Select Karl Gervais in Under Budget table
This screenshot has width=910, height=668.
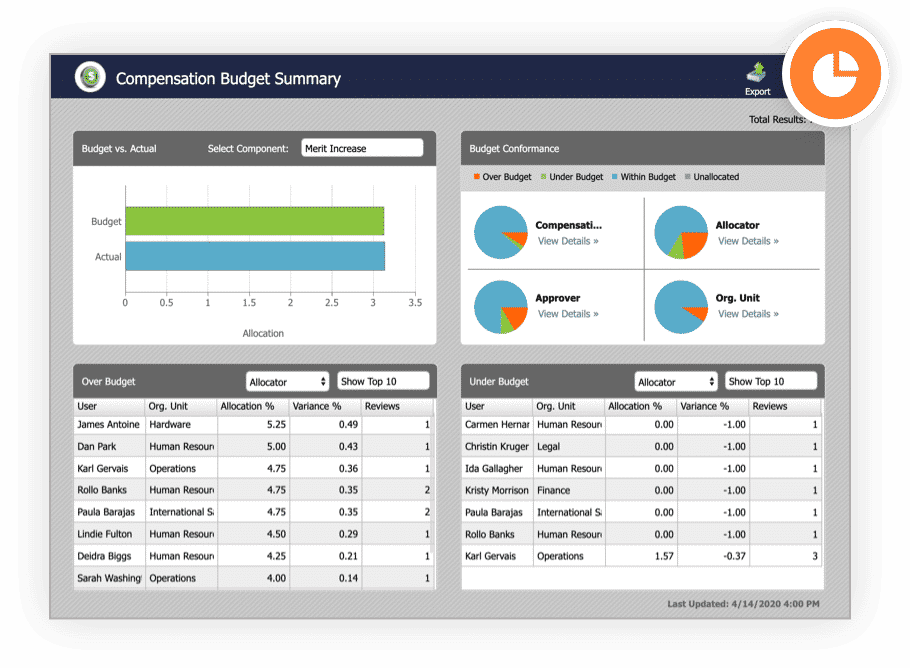click(490, 557)
